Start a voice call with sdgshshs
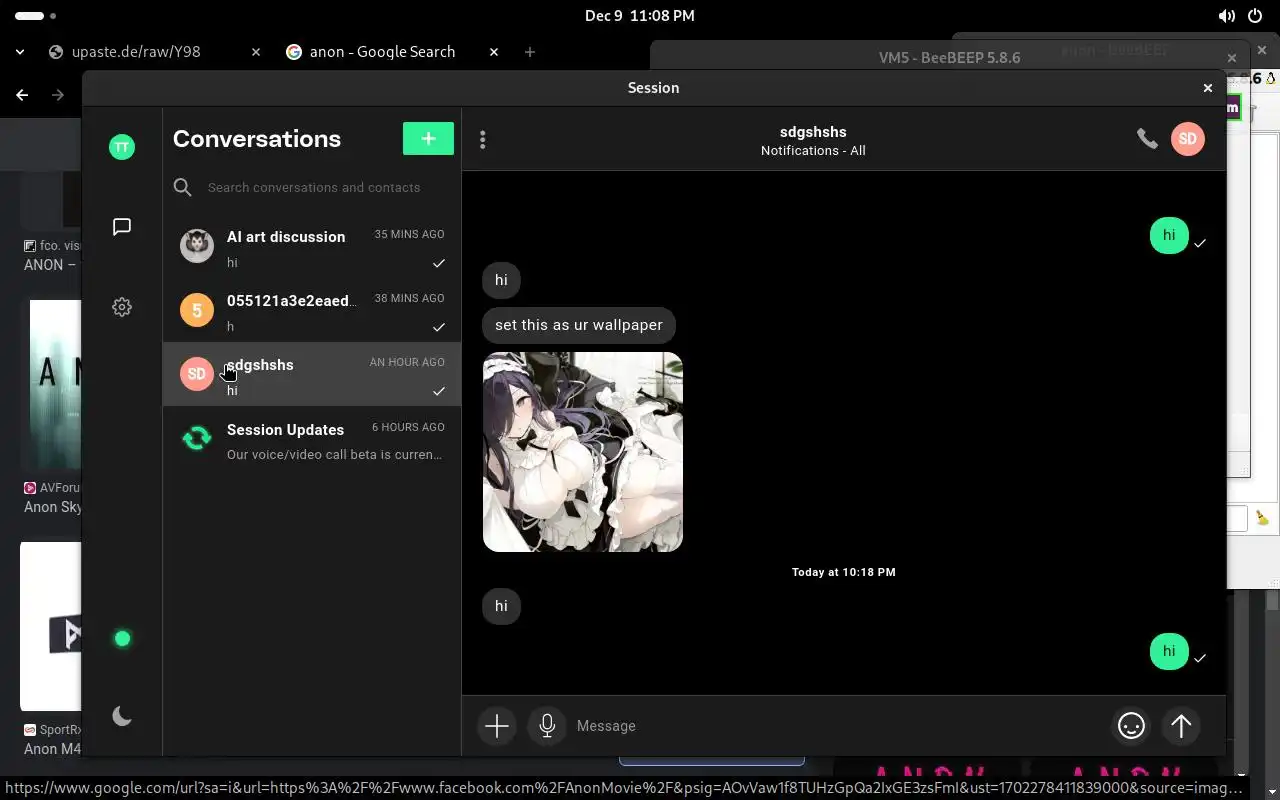This screenshot has width=1280, height=800. (1147, 139)
